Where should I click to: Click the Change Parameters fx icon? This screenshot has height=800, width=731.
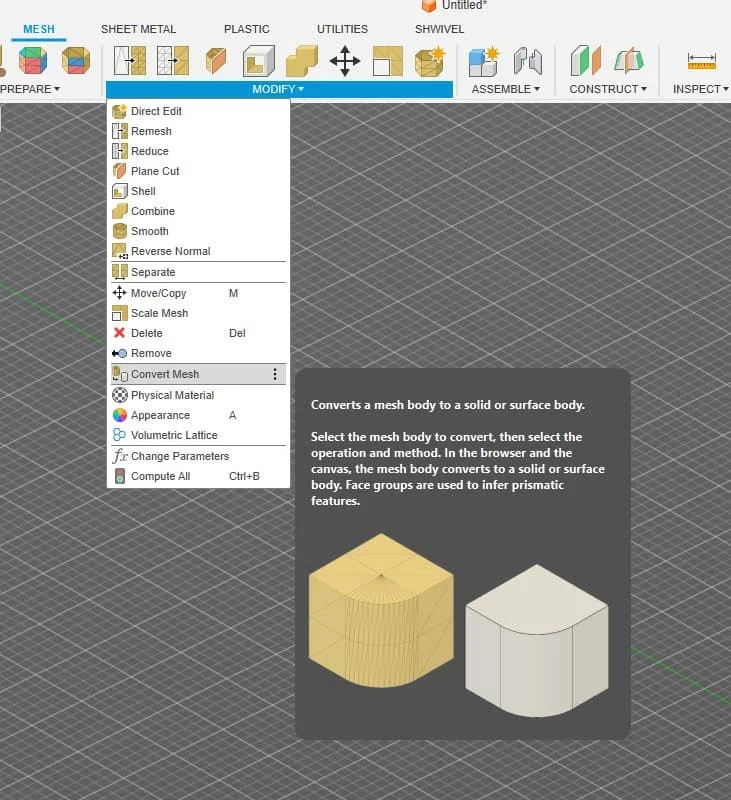(x=120, y=456)
